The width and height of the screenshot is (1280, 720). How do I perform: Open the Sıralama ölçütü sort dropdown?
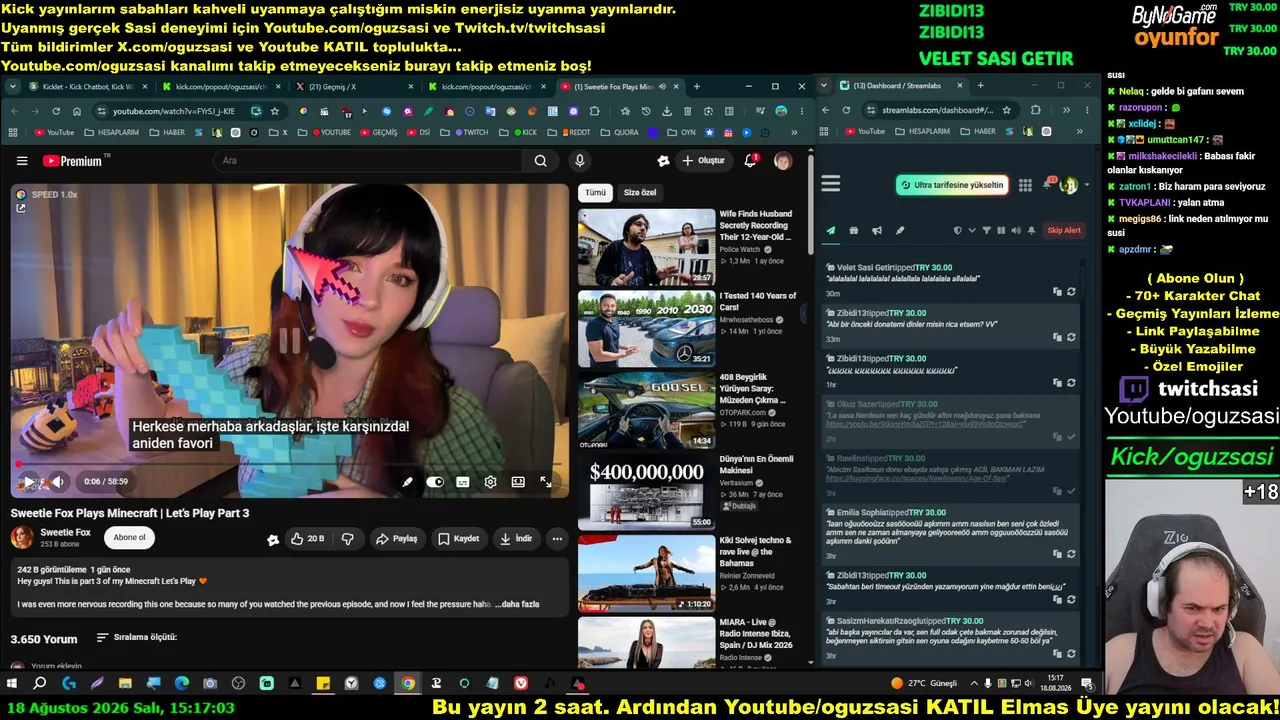(137, 638)
